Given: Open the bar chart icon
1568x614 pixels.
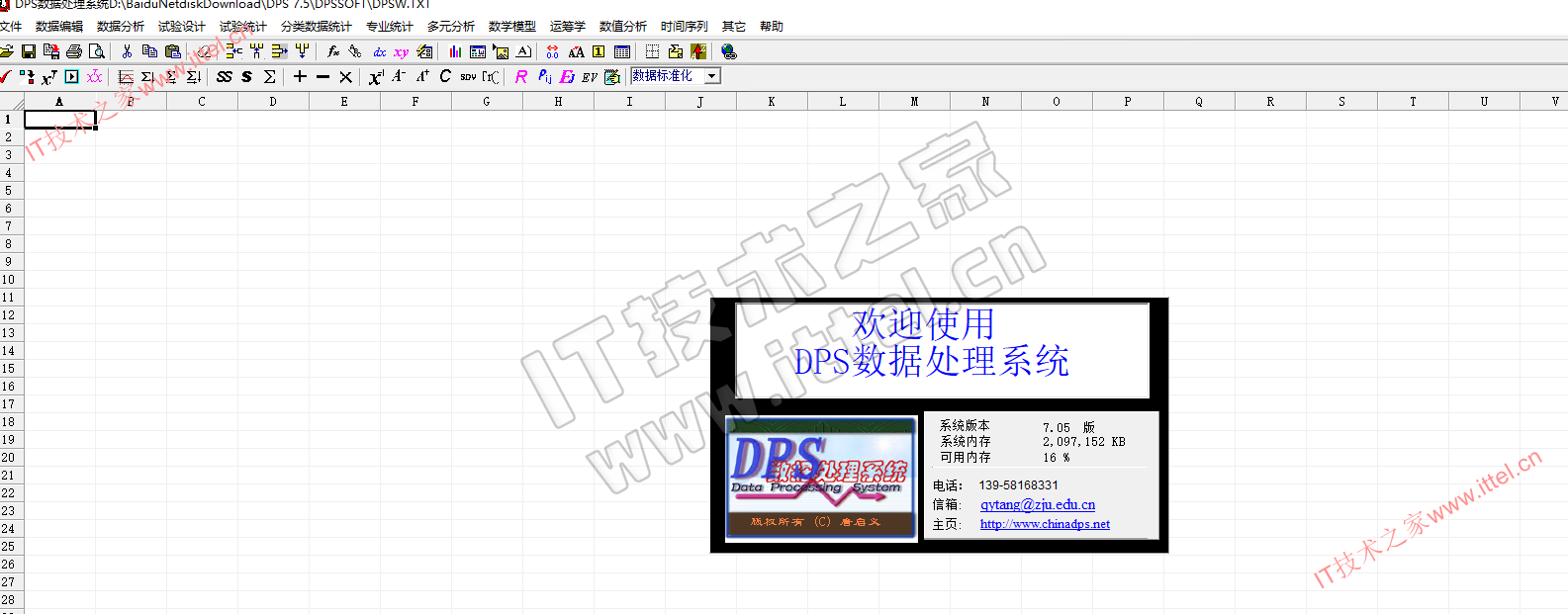Looking at the screenshot, I should pos(455,51).
